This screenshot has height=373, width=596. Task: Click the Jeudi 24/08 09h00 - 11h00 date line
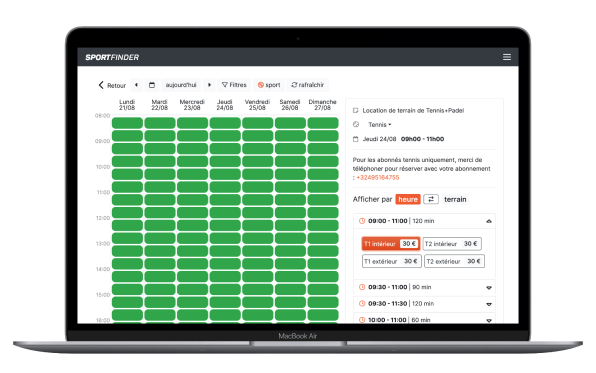click(x=403, y=139)
